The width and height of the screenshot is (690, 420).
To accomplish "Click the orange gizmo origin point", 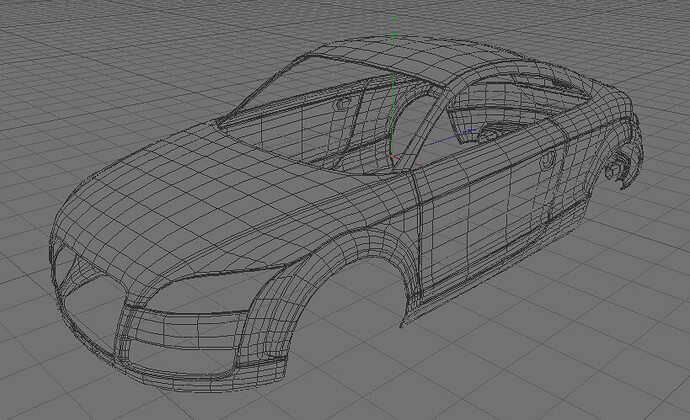I will click(392, 156).
